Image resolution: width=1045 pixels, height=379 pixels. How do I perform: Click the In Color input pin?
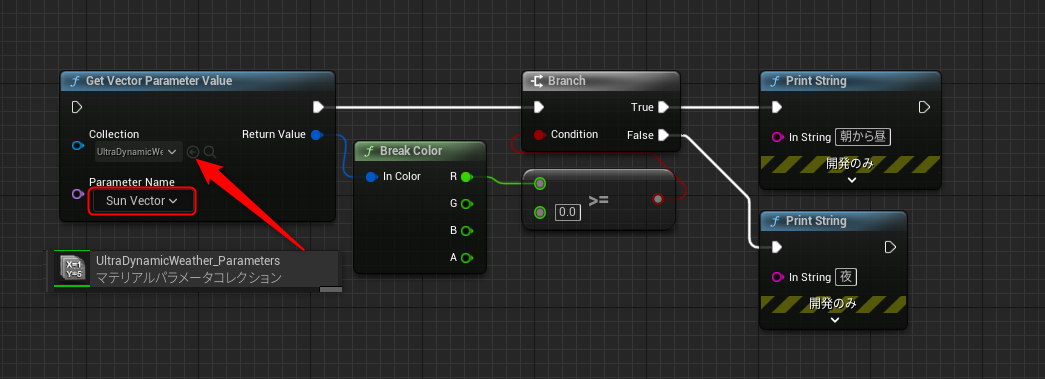click(372, 177)
